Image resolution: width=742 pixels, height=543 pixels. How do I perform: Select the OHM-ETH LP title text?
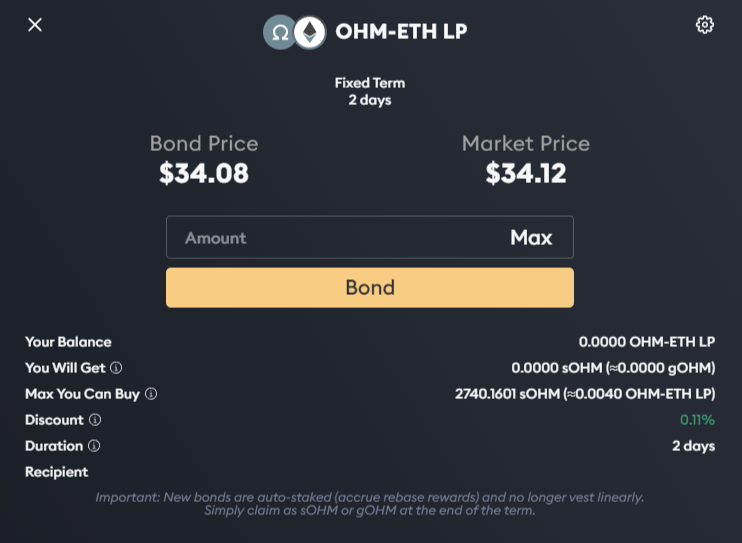(x=401, y=32)
